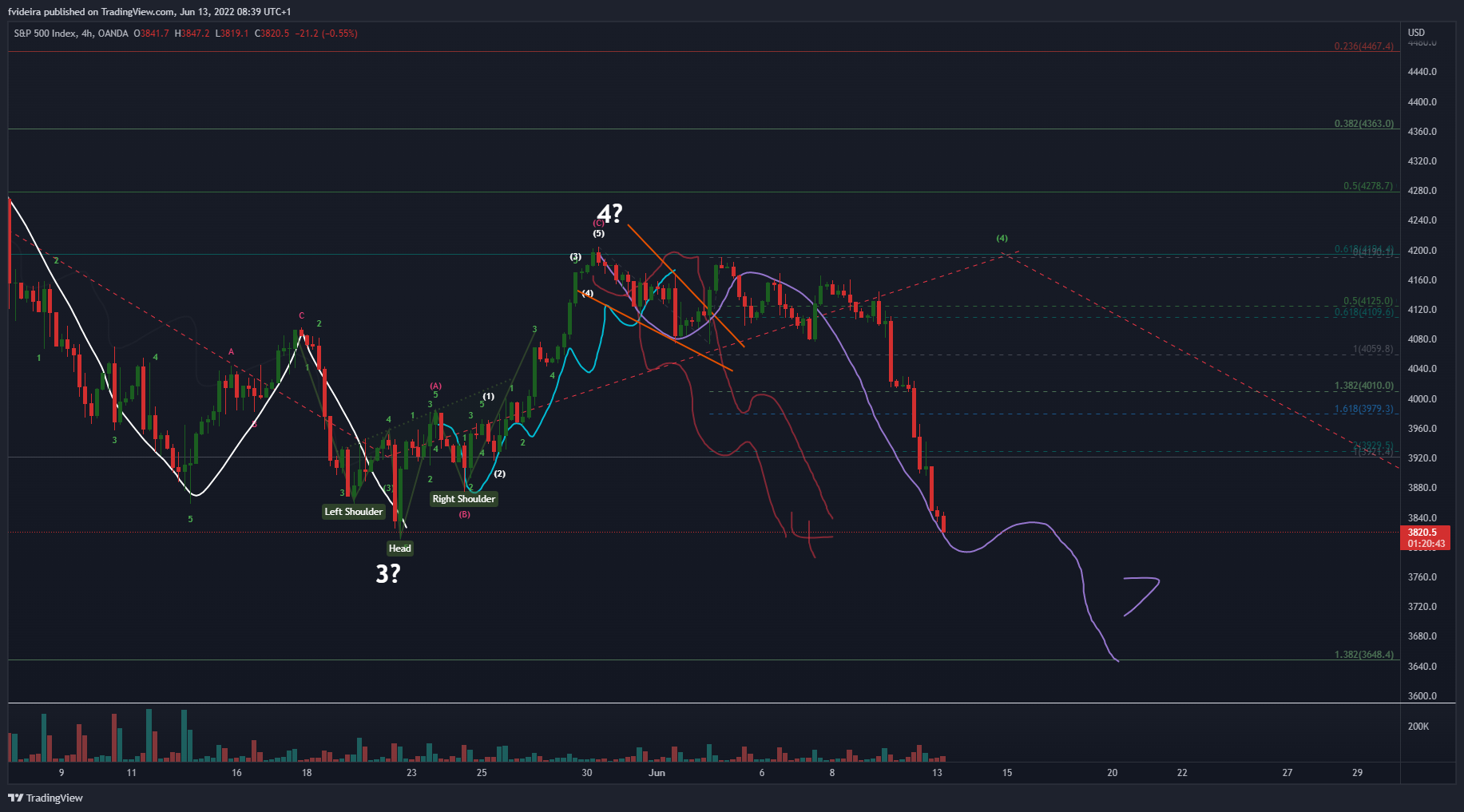Screen dimensions: 1464x812
Task: Click the high value H3847.2
Action: click(x=192, y=34)
